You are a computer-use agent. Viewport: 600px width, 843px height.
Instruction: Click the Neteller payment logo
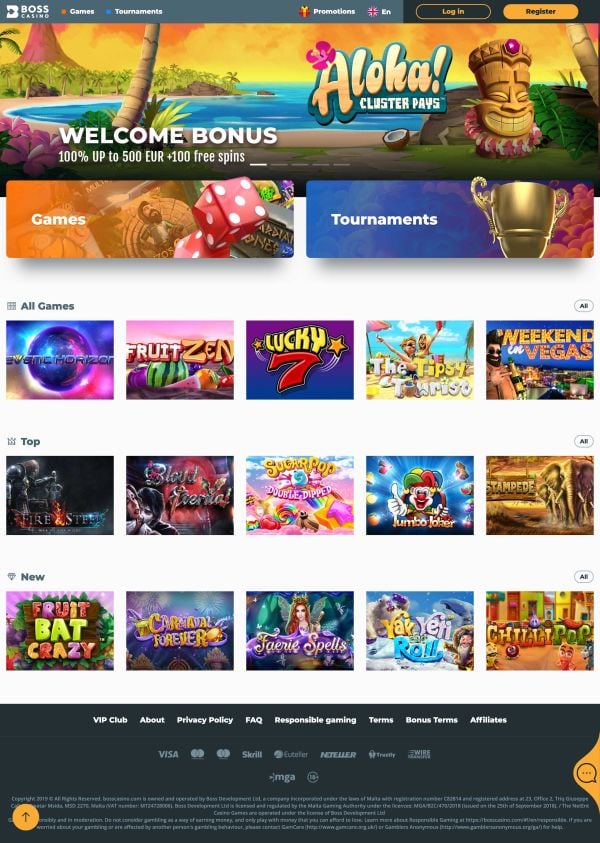pyautogui.click(x=338, y=755)
